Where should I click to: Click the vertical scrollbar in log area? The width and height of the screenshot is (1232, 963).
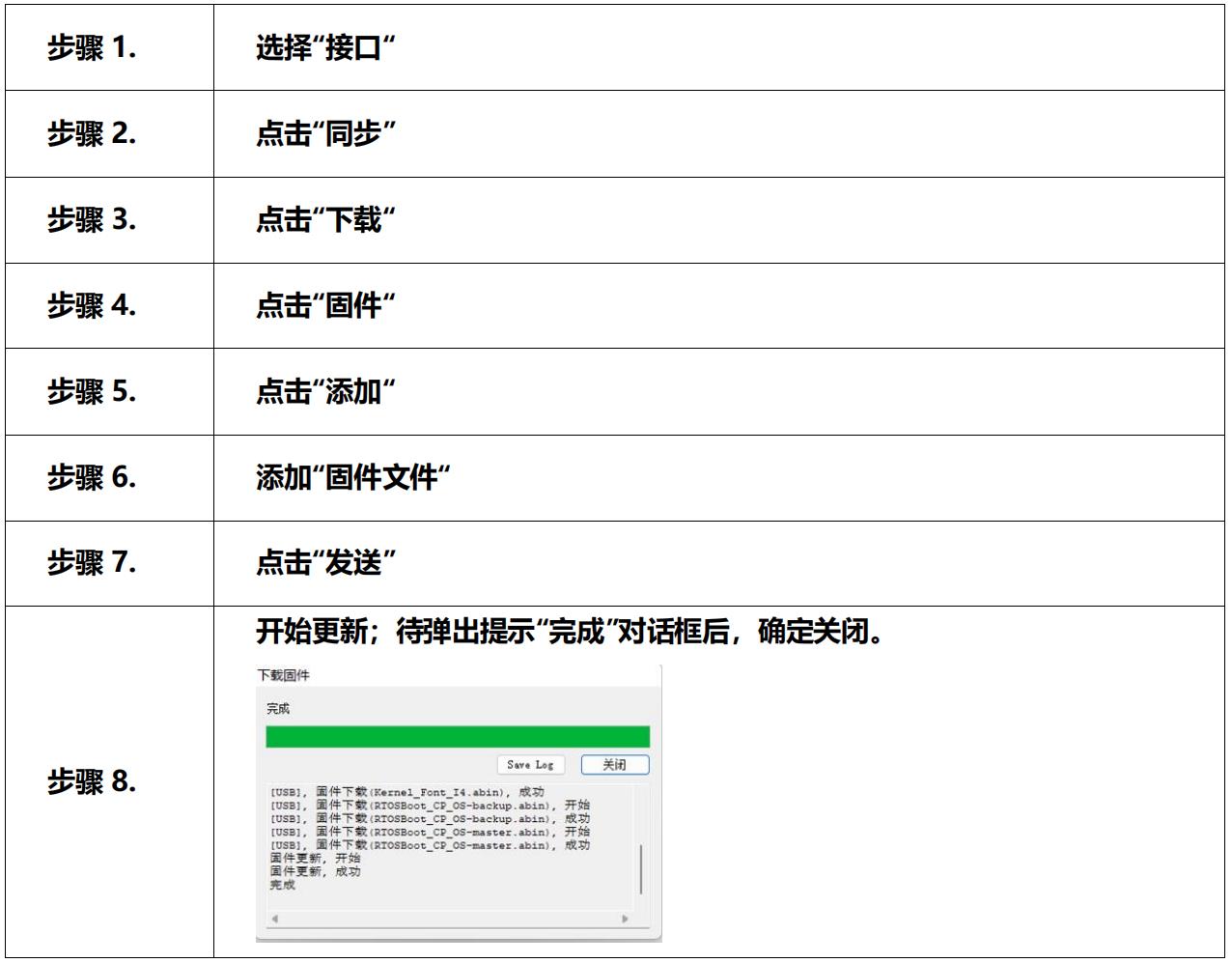coord(641,869)
